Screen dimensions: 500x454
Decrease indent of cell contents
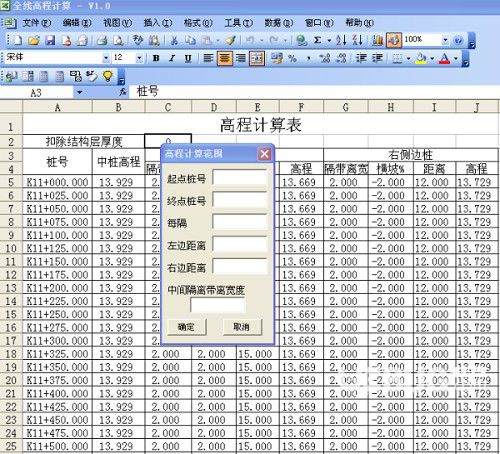coord(361,59)
